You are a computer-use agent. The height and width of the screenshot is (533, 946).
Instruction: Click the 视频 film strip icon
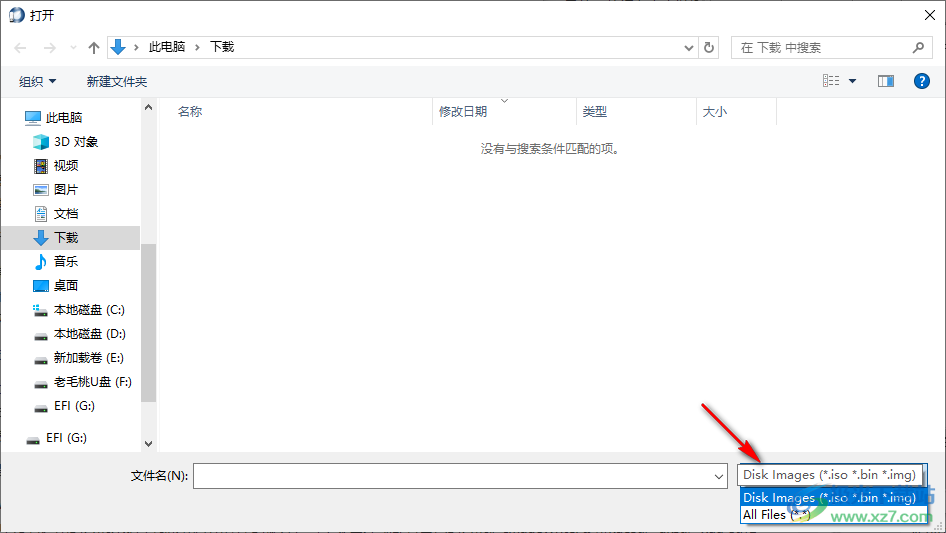tap(41, 165)
